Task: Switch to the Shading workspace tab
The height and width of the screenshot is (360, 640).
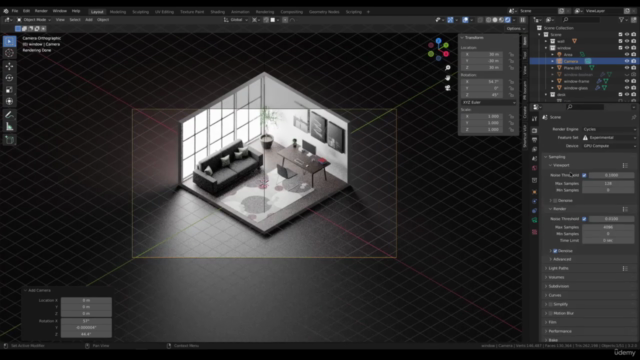Action: point(218,12)
